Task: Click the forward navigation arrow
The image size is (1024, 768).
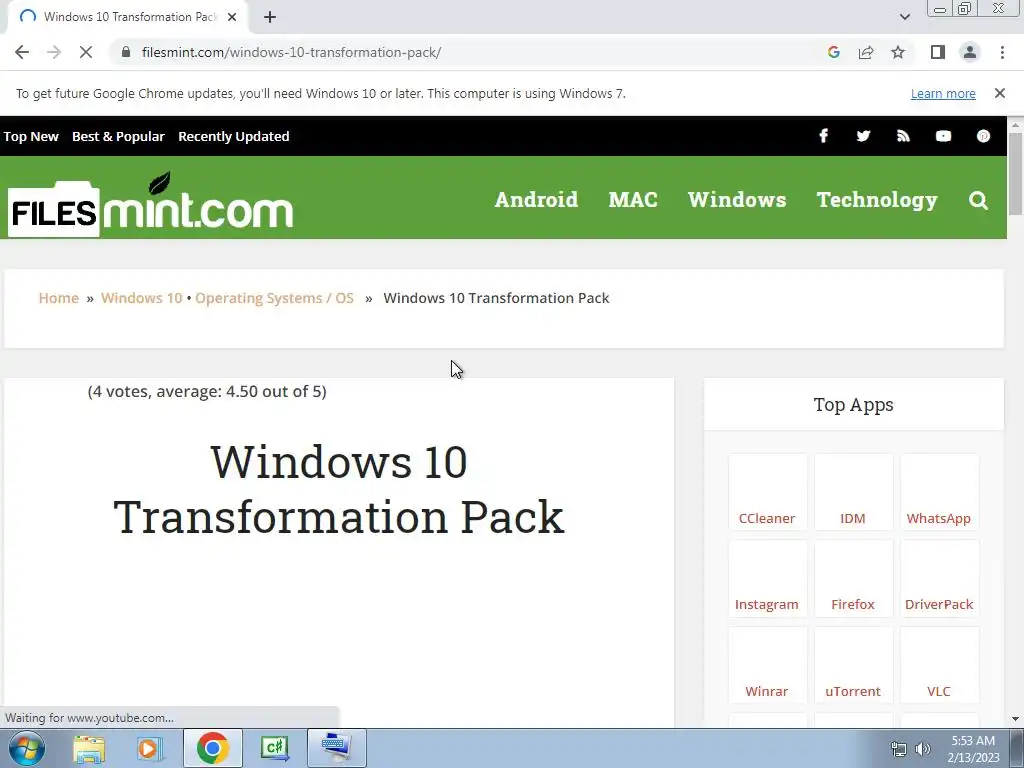Action: click(54, 52)
